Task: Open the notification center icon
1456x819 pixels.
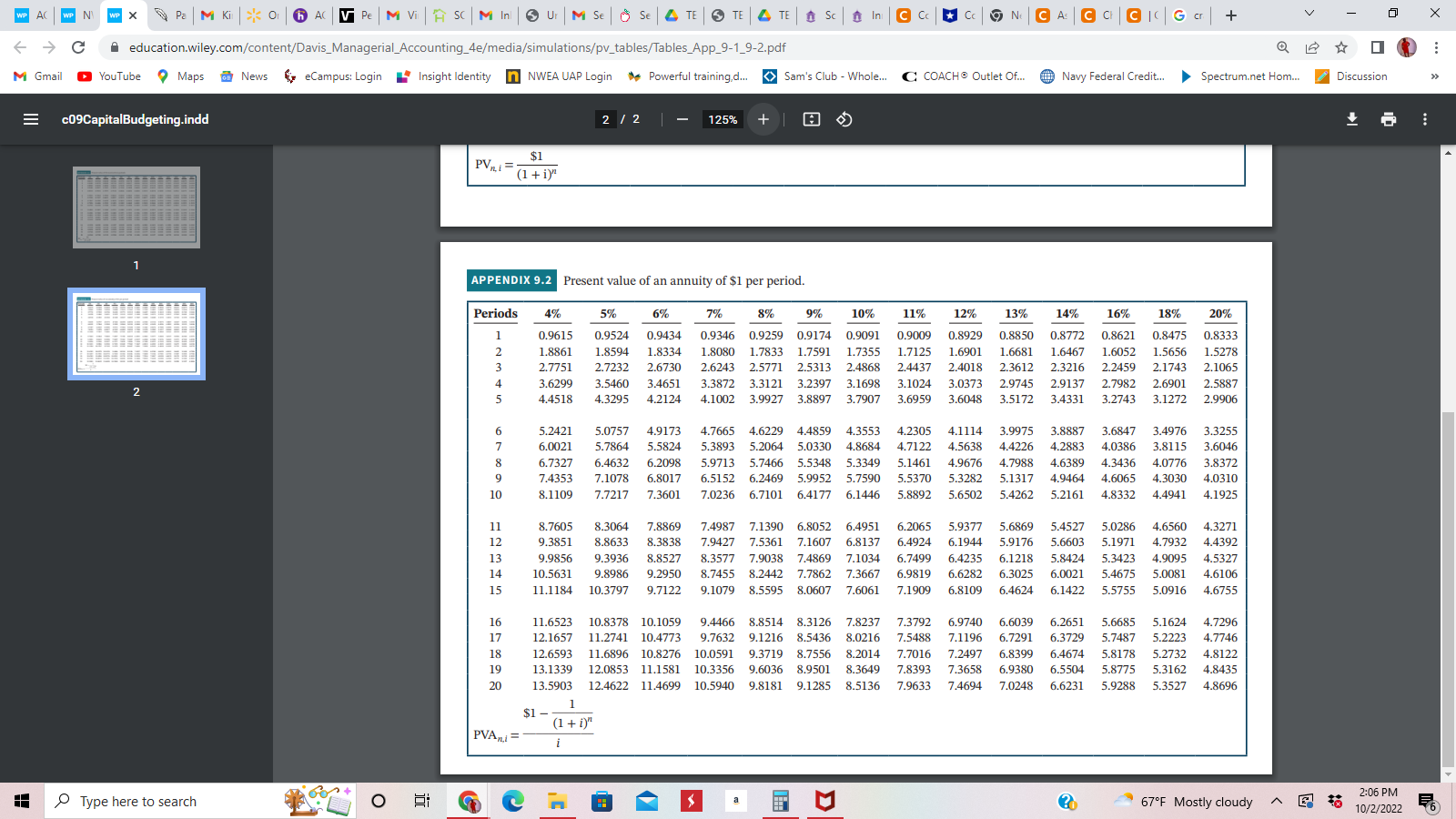Action: tap(1427, 802)
